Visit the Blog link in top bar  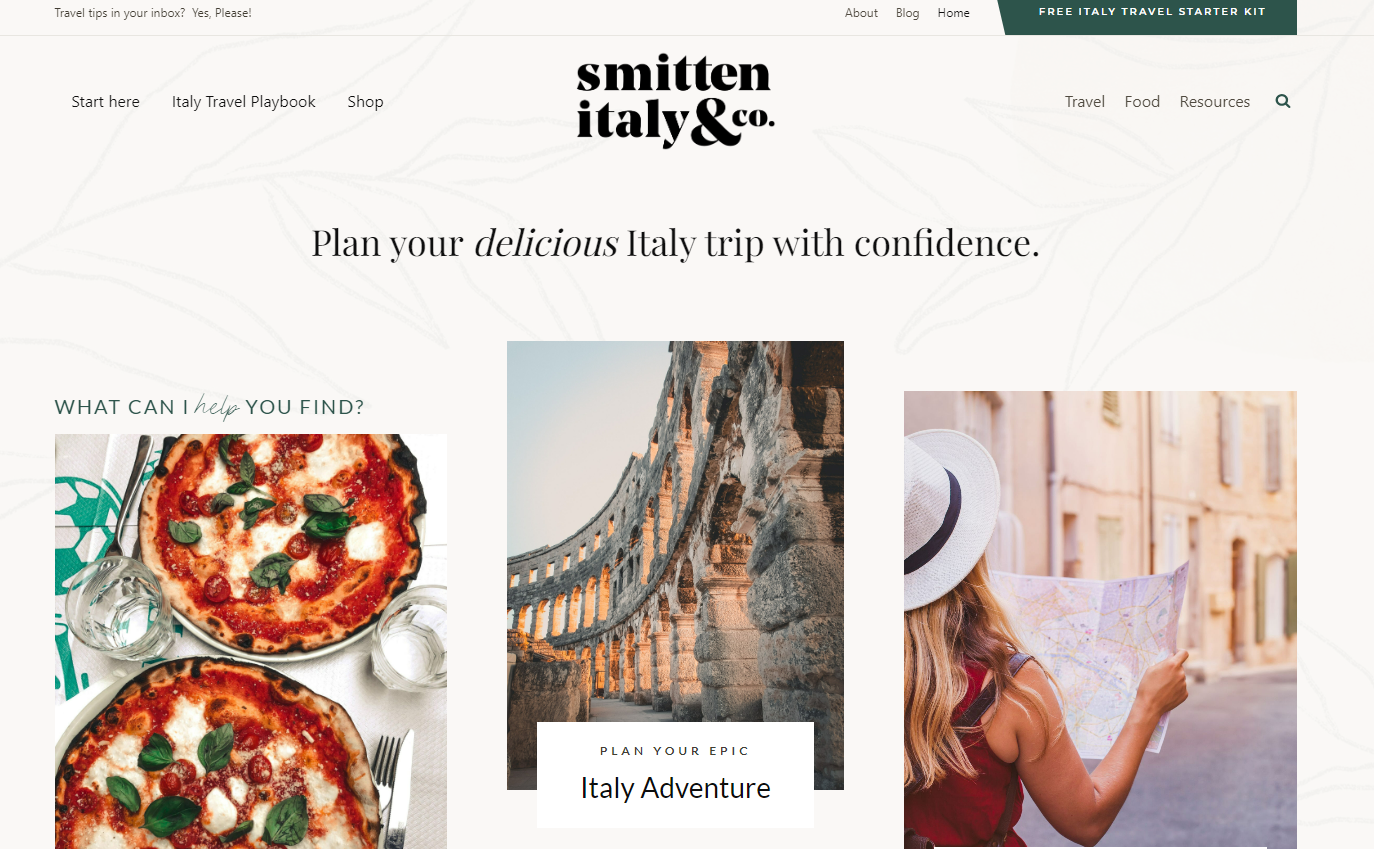(x=907, y=13)
